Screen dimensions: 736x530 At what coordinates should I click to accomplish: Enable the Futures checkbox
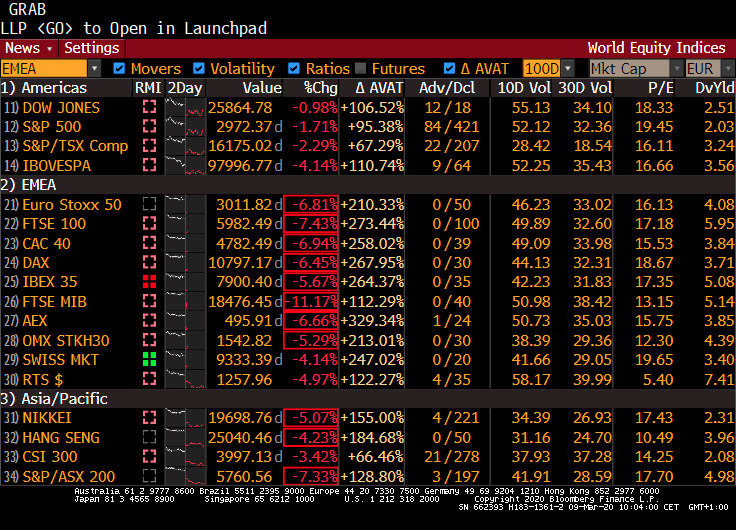[x=360, y=69]
